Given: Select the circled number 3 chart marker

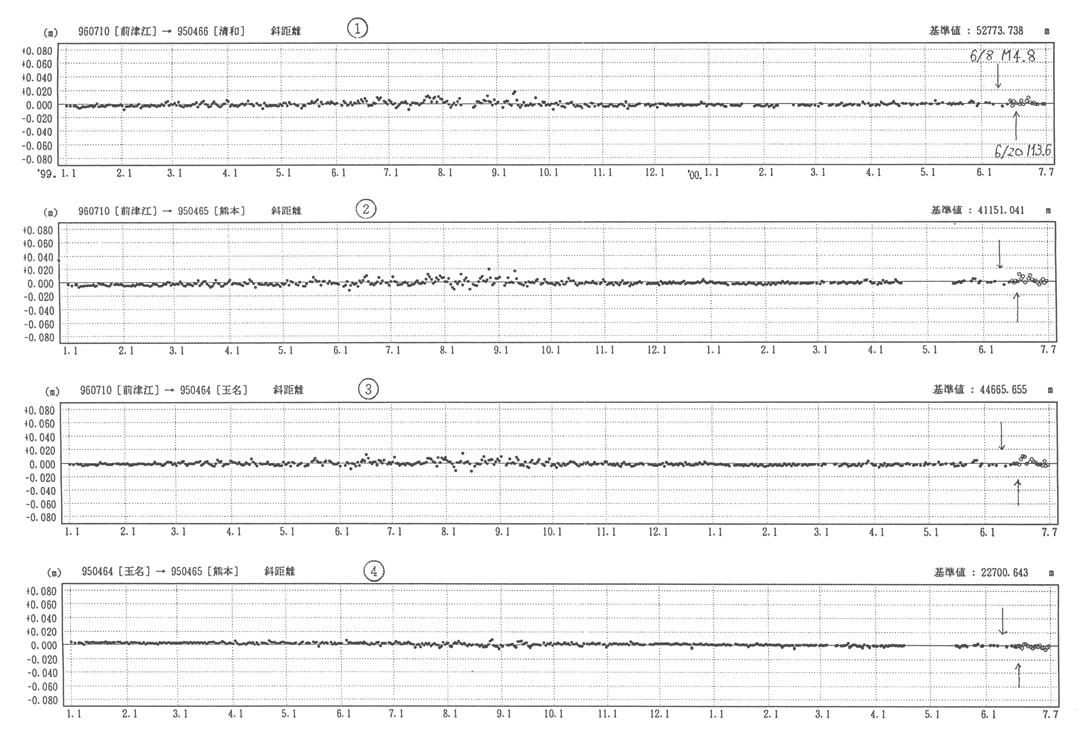Looking at the screenshot, I should tap(370, 390).
